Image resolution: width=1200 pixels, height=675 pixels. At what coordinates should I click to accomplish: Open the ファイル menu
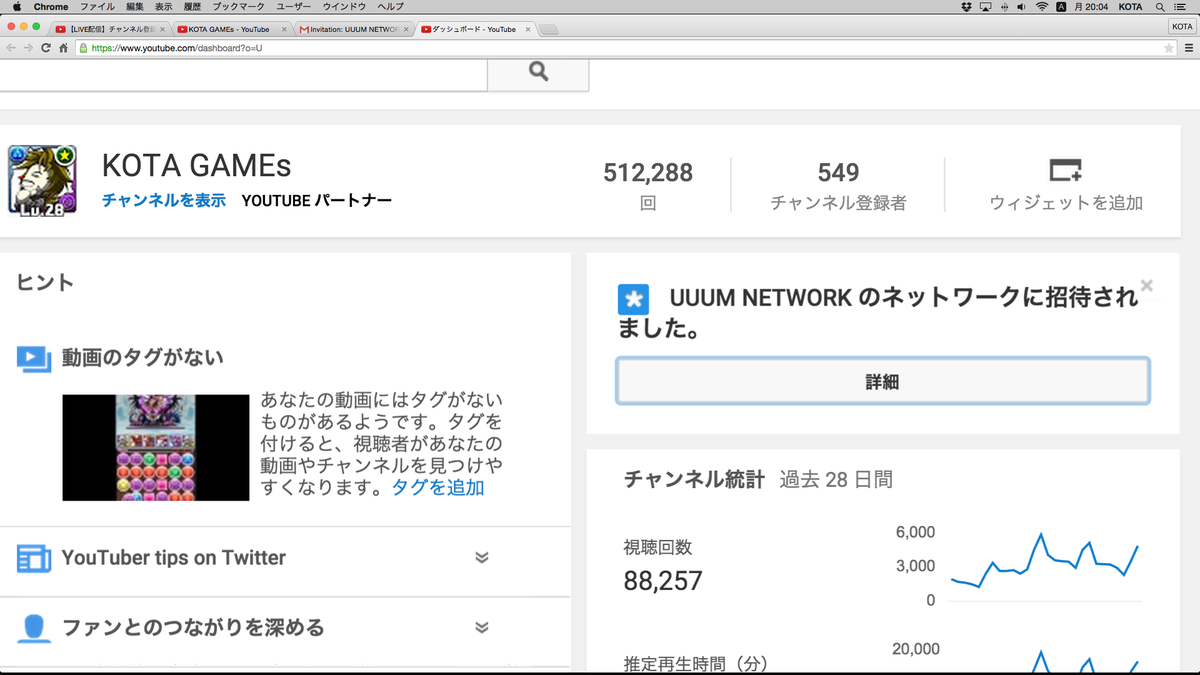pyautogui.click(x=98, y=7)
